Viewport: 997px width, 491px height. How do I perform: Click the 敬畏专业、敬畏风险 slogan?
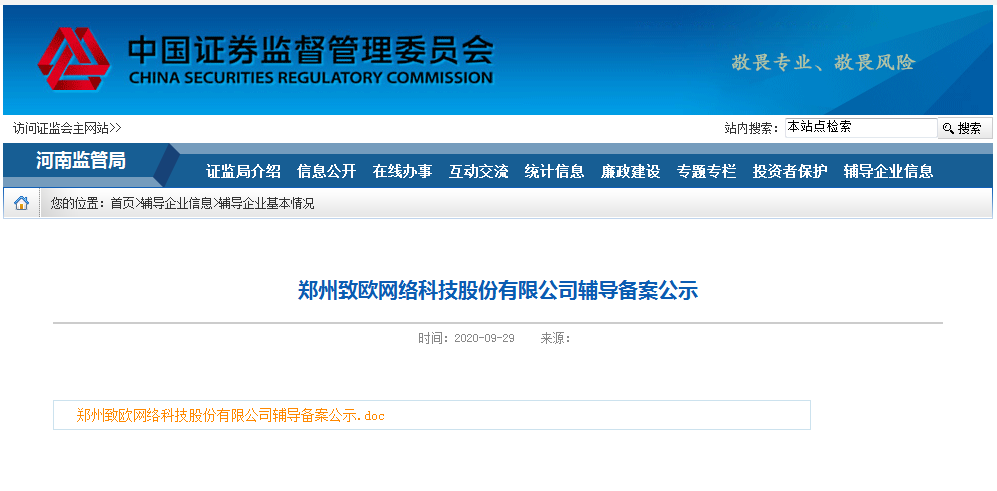823,62
